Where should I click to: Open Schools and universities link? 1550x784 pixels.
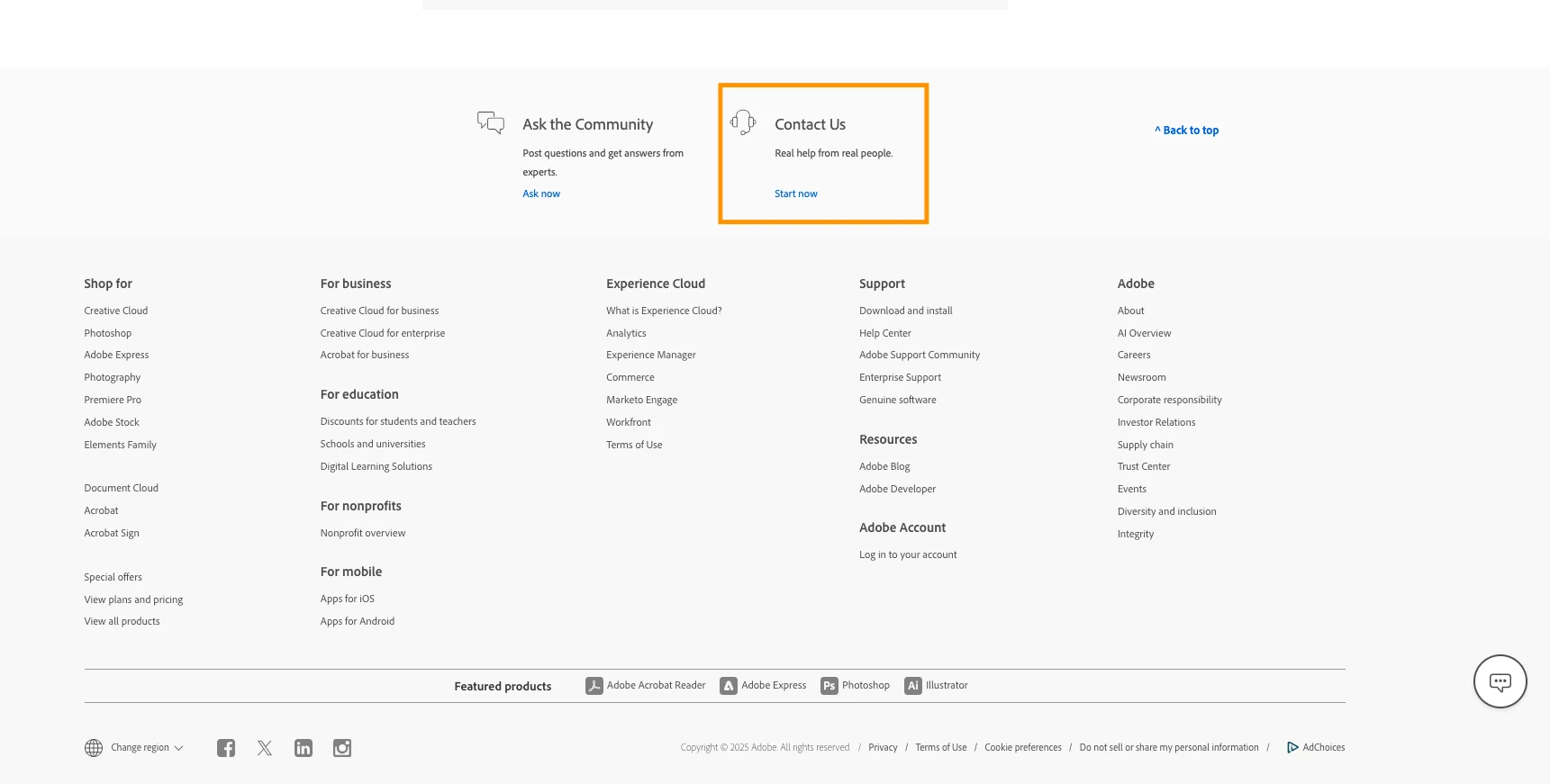point(373,444)
